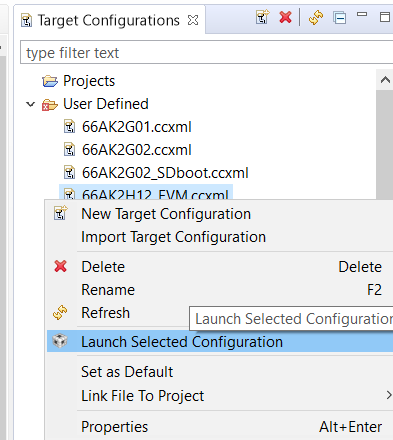The height and width of the screenshot is (440, 393).
Task: Choose Properties from the context menu
Action: tap(220, 427)
